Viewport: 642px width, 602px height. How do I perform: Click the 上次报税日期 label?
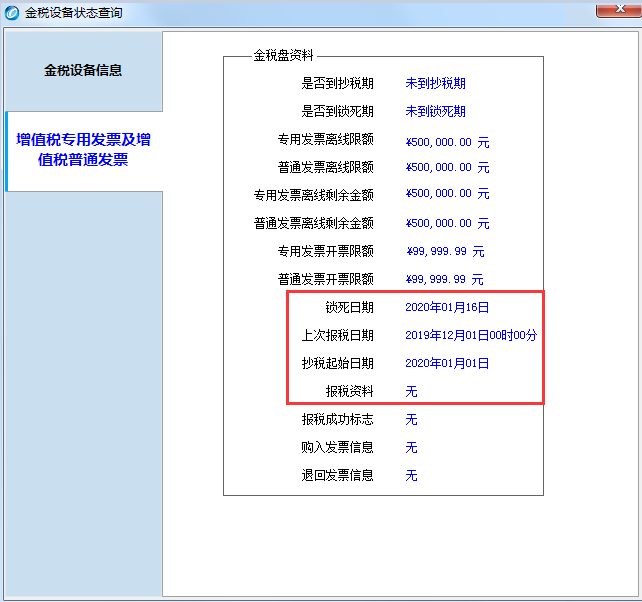pos(337,335)
